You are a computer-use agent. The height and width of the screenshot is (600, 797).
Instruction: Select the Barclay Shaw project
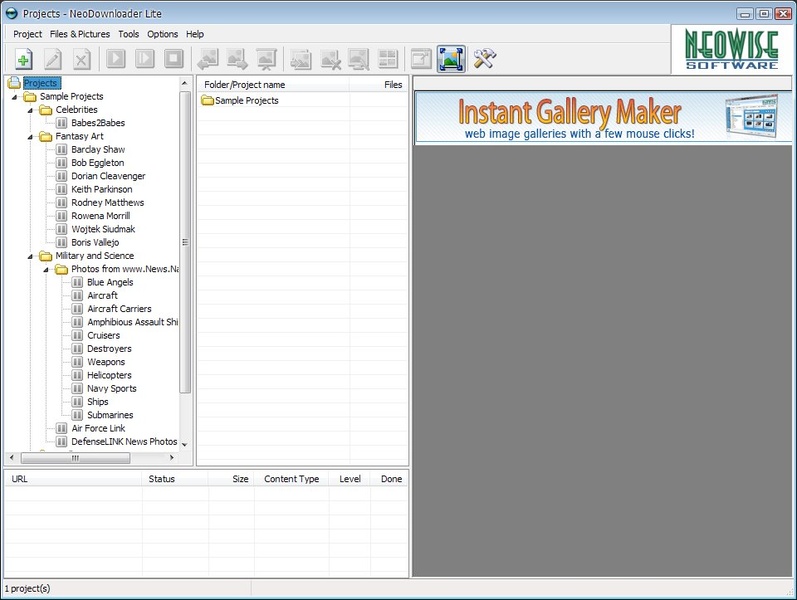click(x=98, y=149)
